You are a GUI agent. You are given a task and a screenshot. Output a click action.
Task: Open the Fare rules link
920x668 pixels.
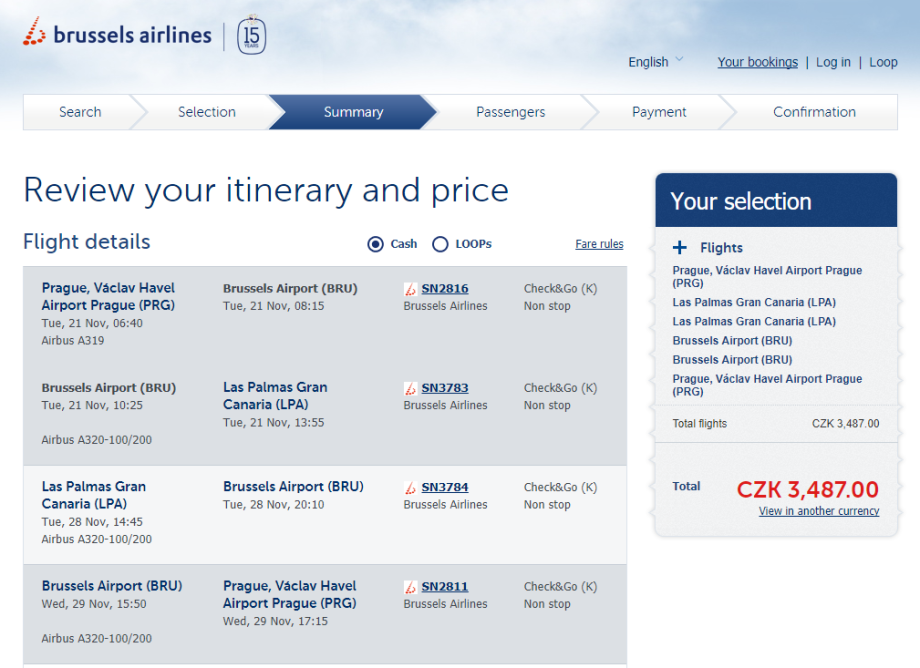pyautogui.click(x=599, y=244)
